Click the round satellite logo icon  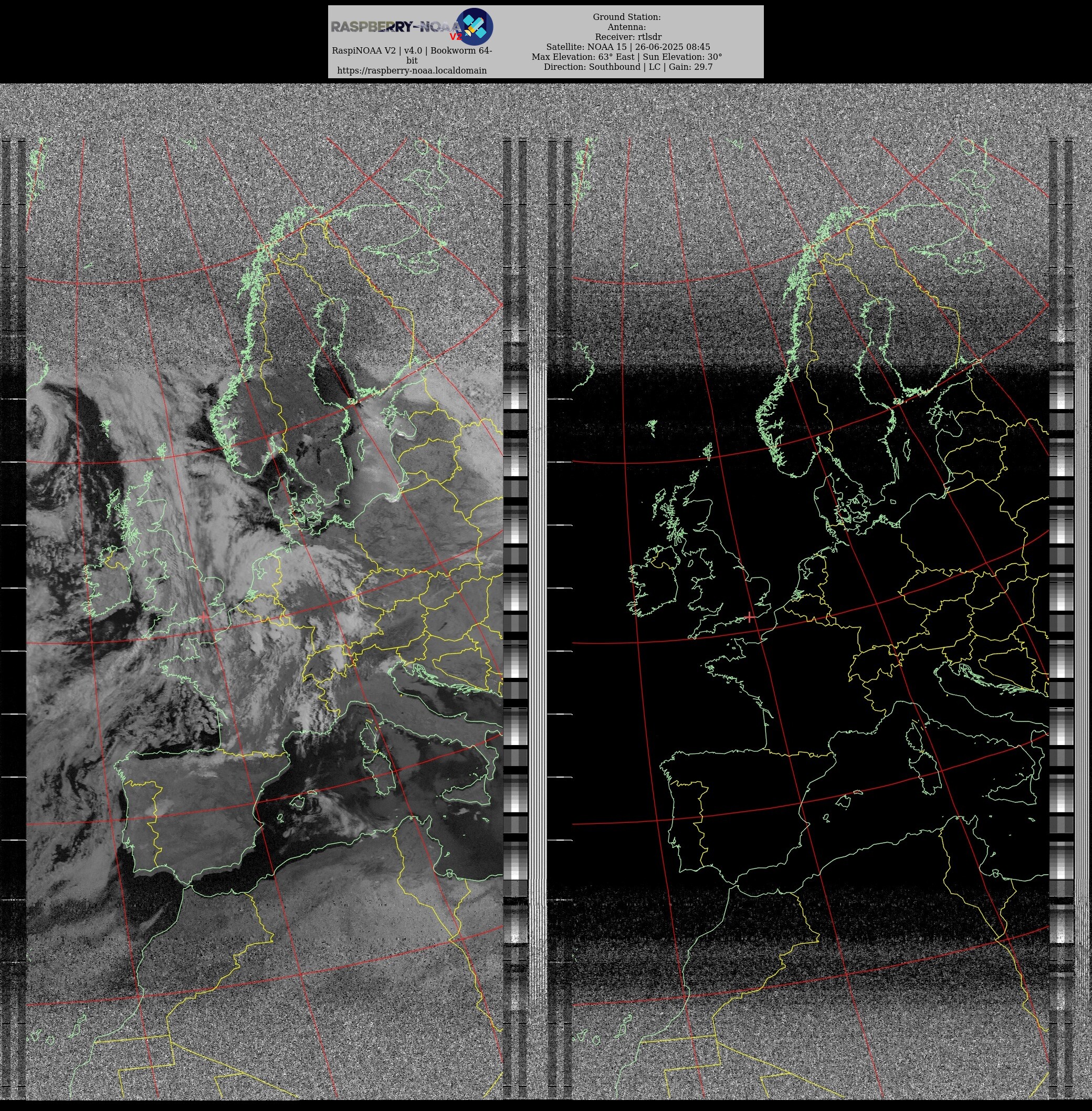pos(474,27)
